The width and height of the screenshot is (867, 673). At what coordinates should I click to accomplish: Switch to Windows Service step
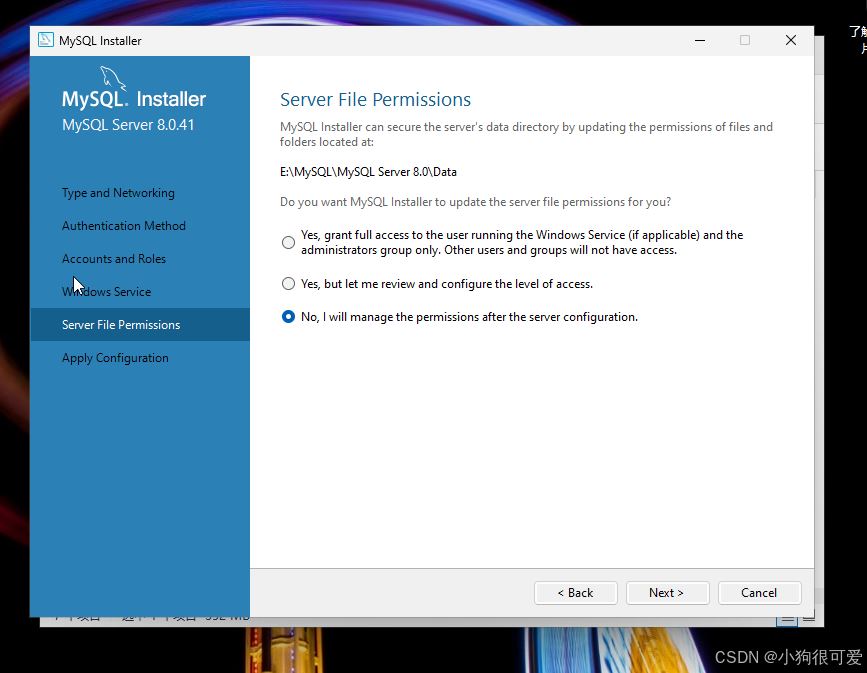tap(107, 291)
